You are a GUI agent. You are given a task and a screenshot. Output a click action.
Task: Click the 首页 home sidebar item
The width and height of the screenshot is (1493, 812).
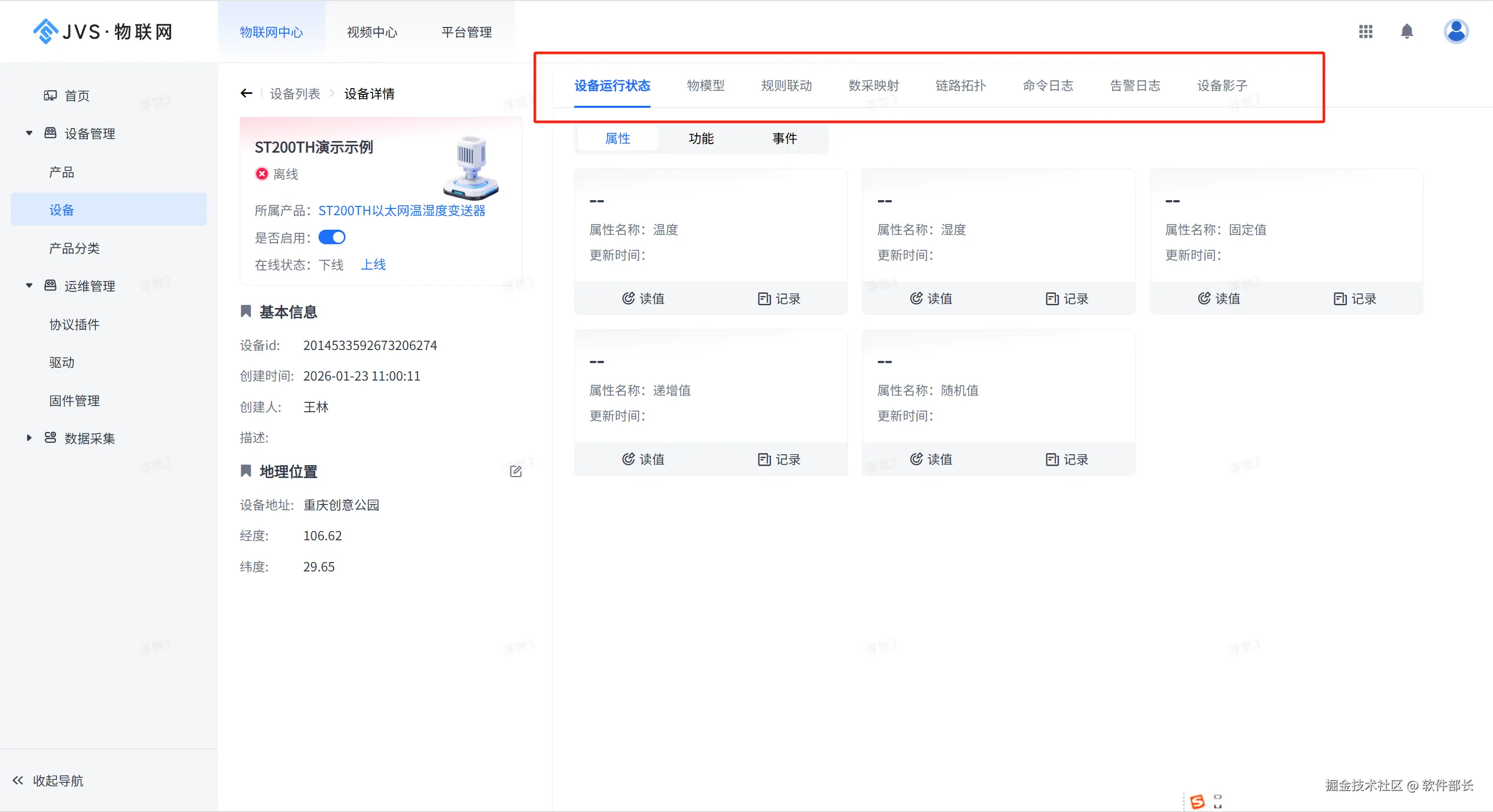click(x=76, y=95)
